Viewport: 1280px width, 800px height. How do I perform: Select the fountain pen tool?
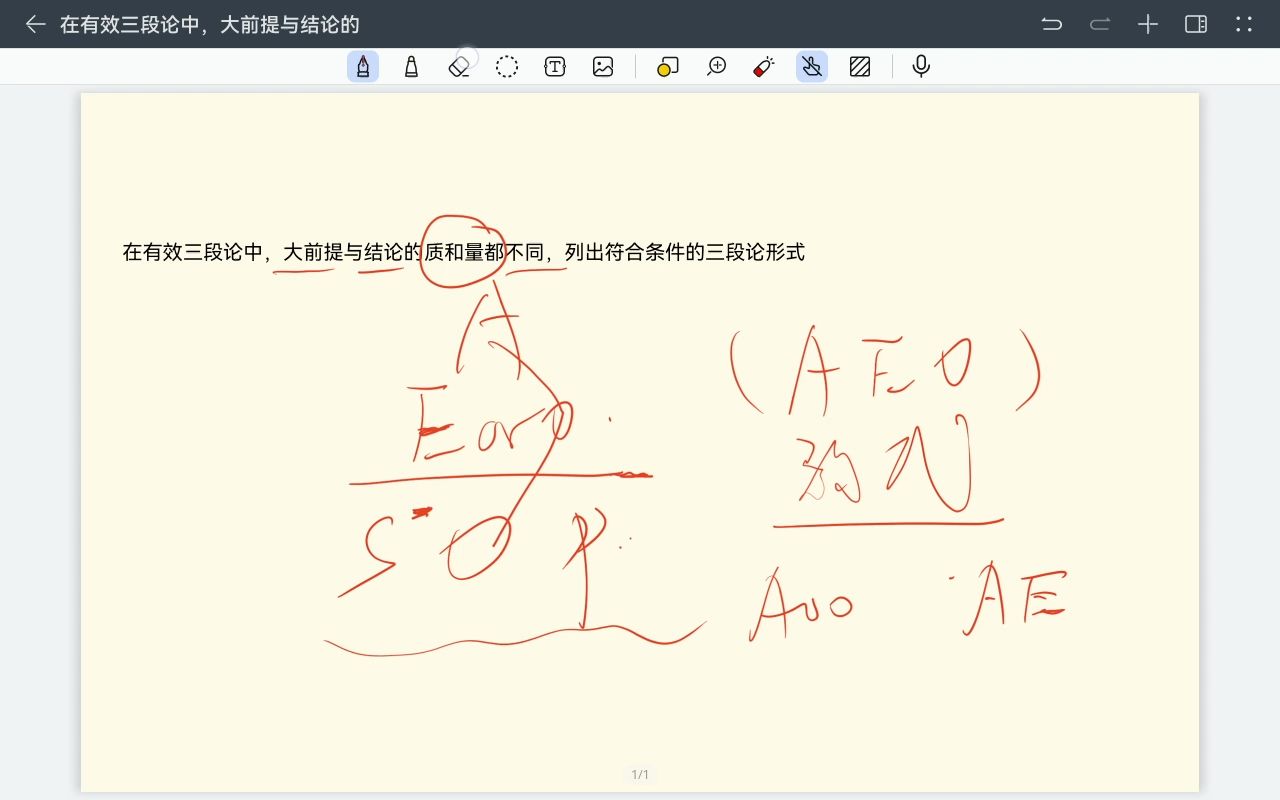pyautogui.click(x=363, y=66)
